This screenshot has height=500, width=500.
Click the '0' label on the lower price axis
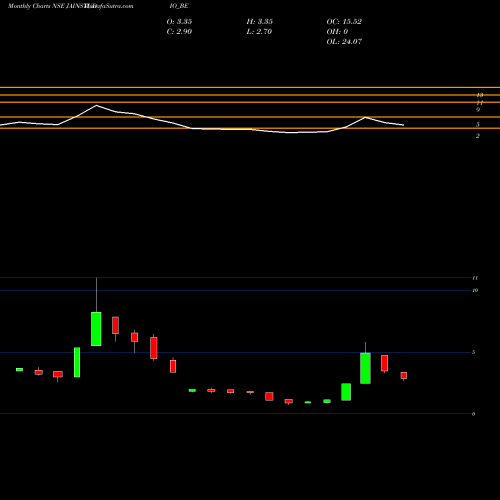(x=473, y=414)
